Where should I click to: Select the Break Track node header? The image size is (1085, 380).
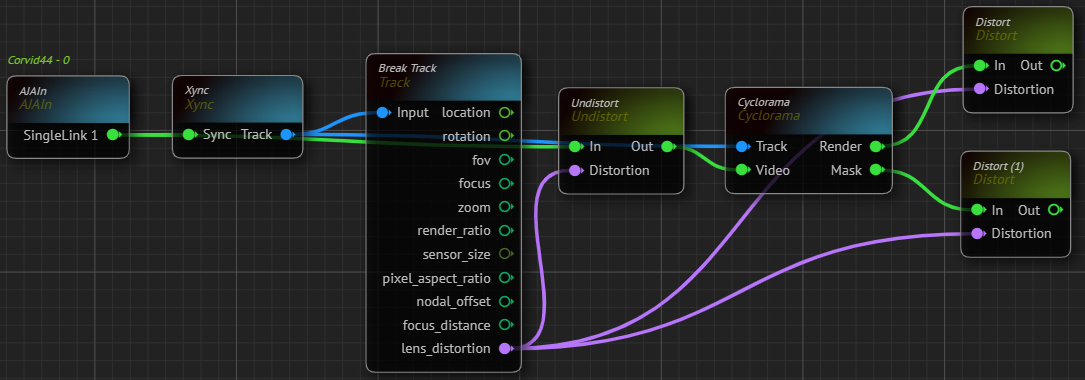pyautogui.click(x=444, y=76)
